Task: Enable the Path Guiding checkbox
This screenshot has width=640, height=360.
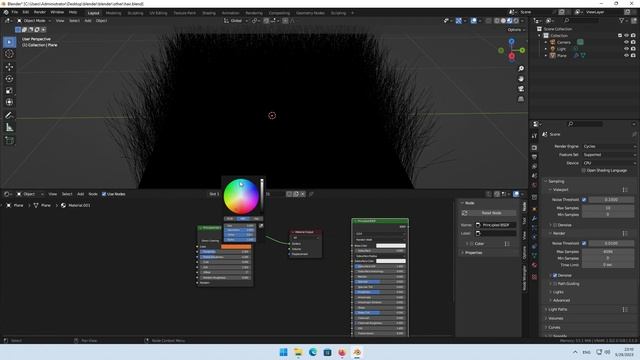Action: (555, 284)
